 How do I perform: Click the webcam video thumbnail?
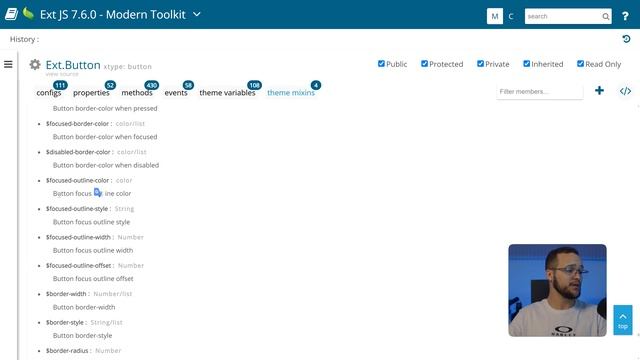click(558, 290)
